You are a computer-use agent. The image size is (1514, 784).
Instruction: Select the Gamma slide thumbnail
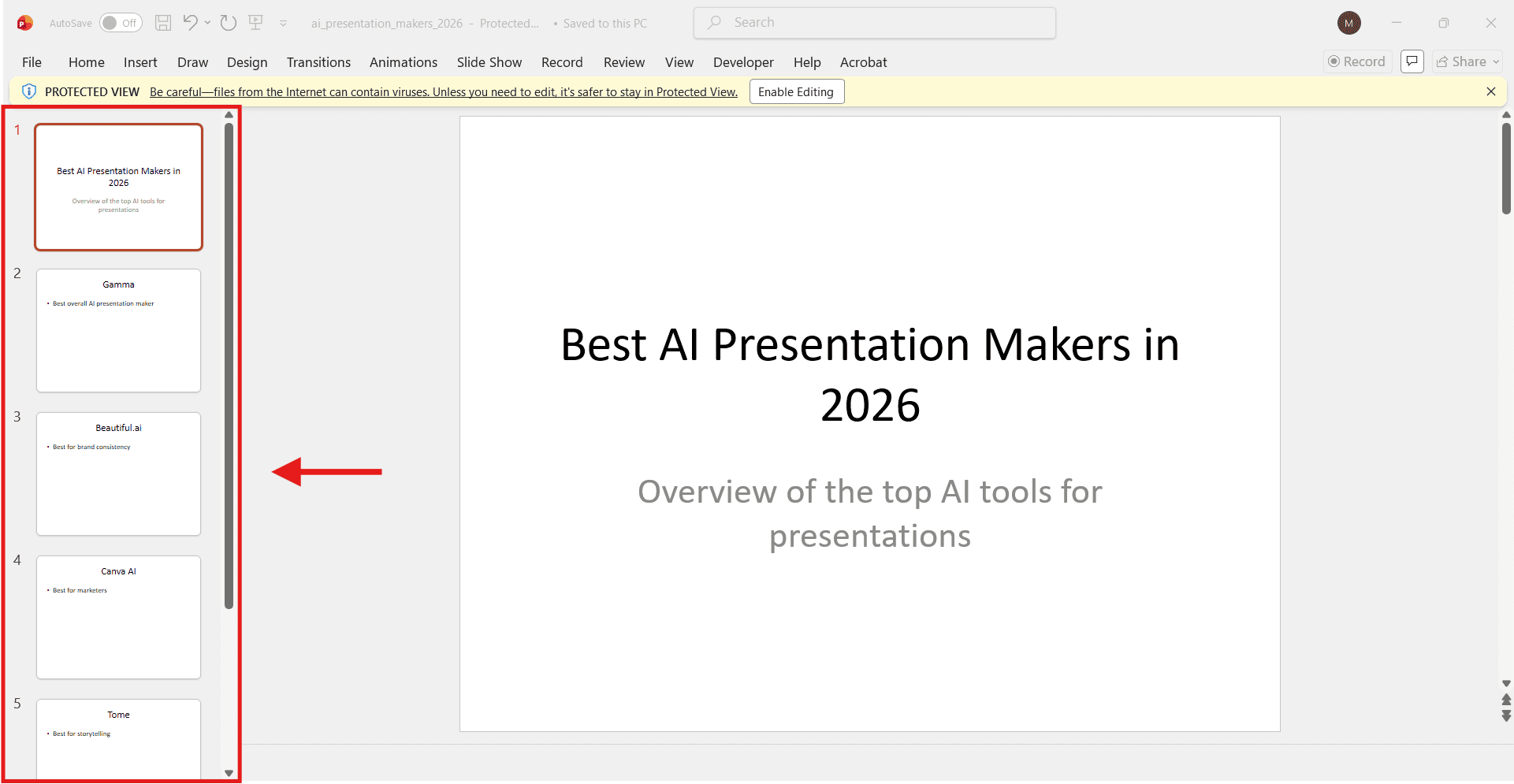coord(119,331)
